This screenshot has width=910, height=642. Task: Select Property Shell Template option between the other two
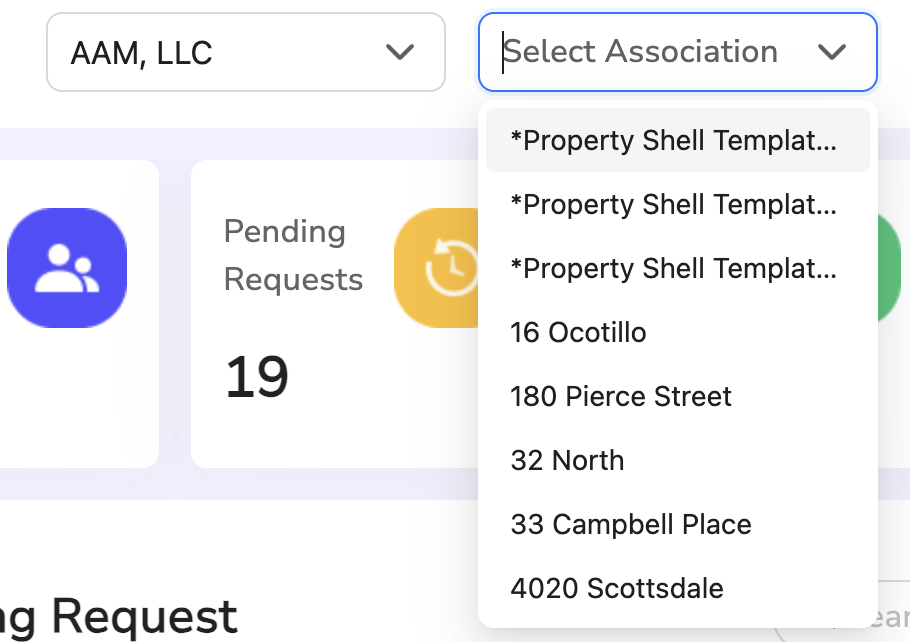click(678, 204)
